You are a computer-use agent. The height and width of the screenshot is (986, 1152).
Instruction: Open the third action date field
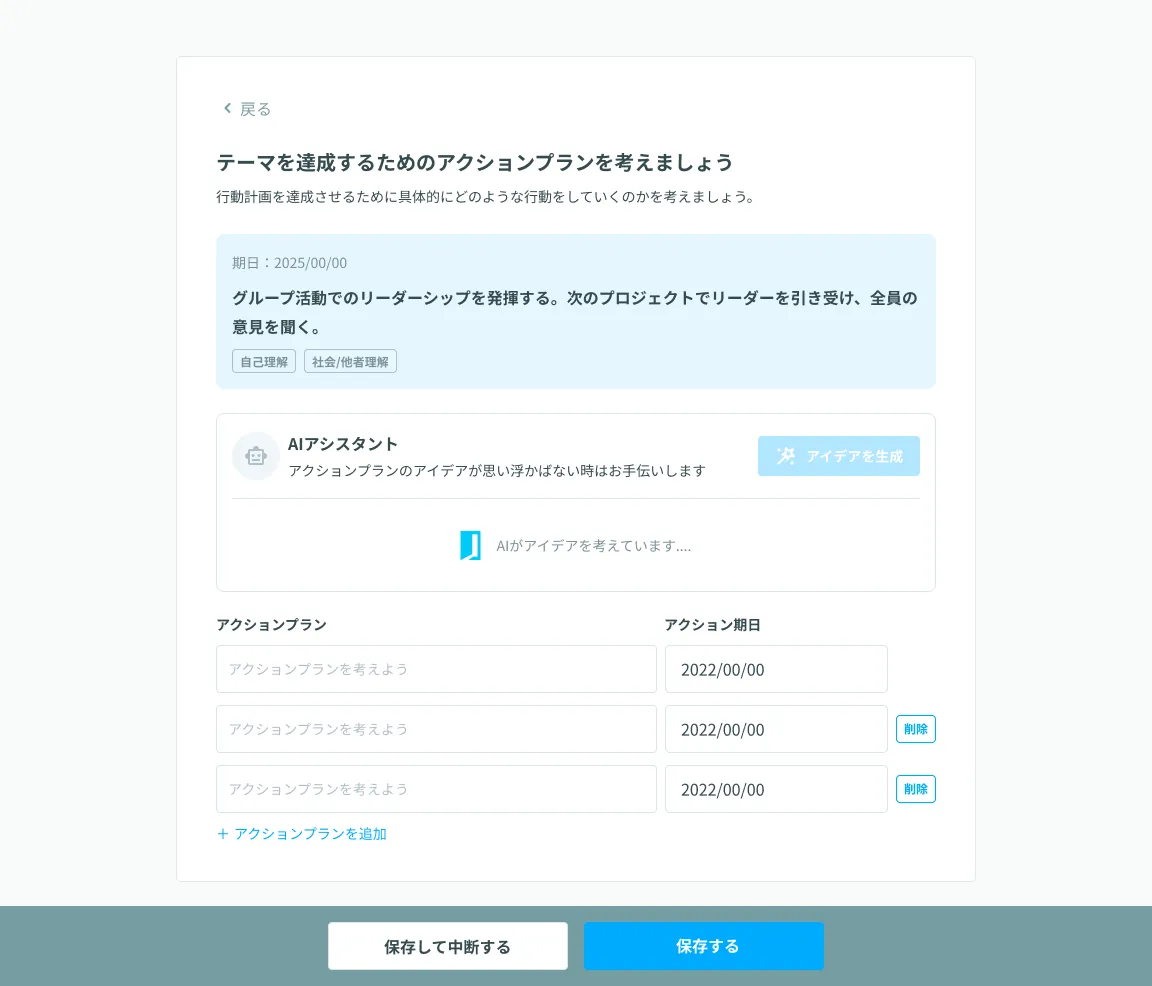(x=776, y=789)
